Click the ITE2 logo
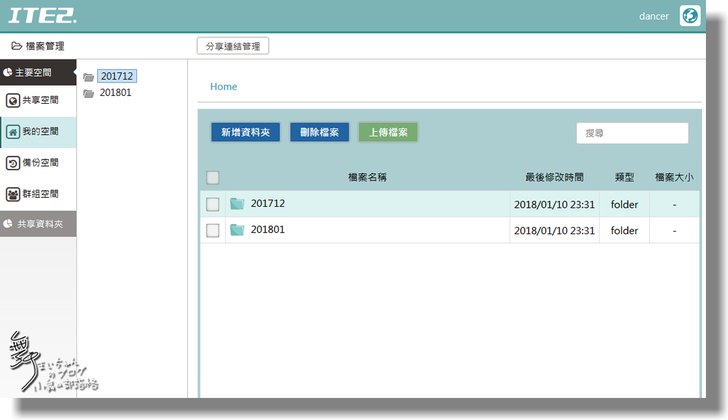 pos(41,16)
